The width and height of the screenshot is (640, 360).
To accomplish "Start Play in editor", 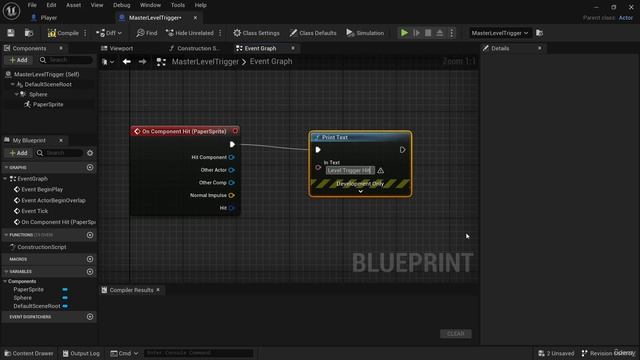I will 404,33.
